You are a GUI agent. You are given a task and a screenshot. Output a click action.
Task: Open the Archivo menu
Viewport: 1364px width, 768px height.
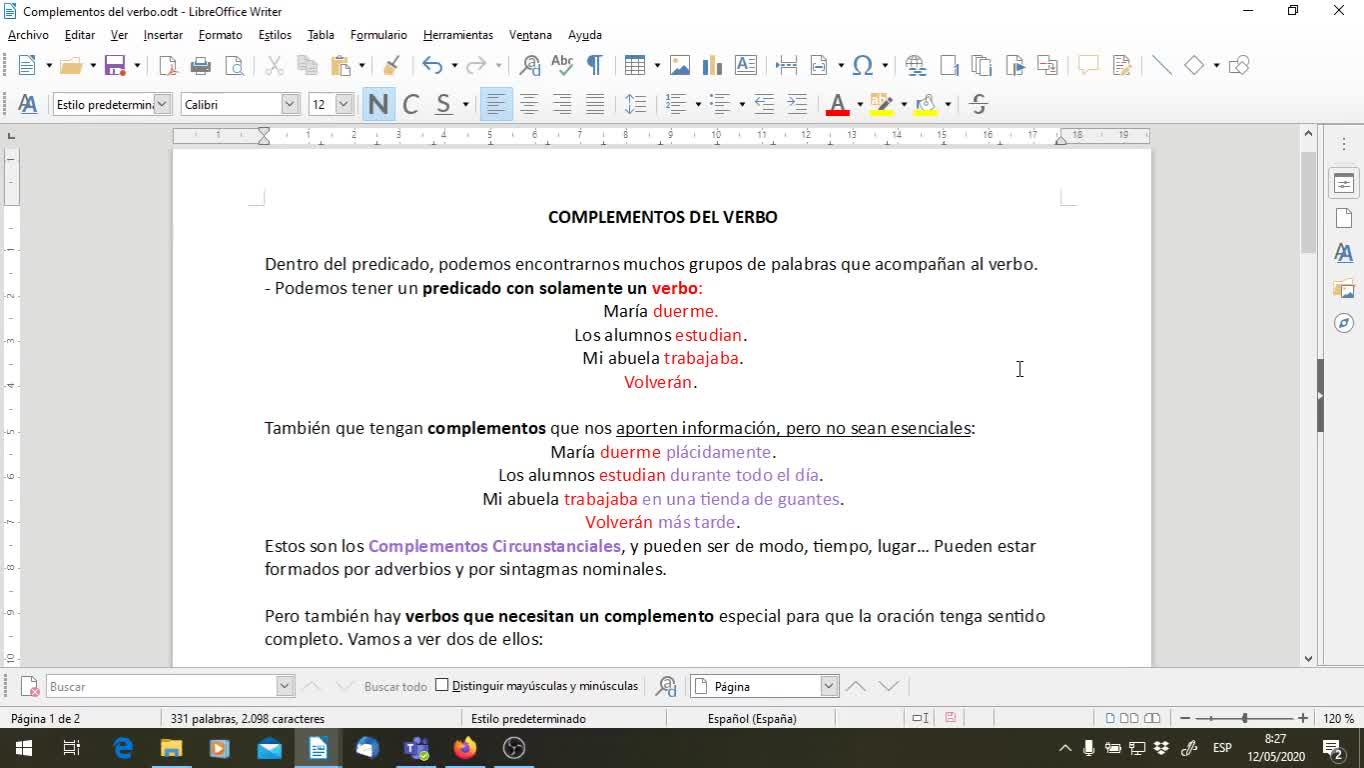(28, 35)
